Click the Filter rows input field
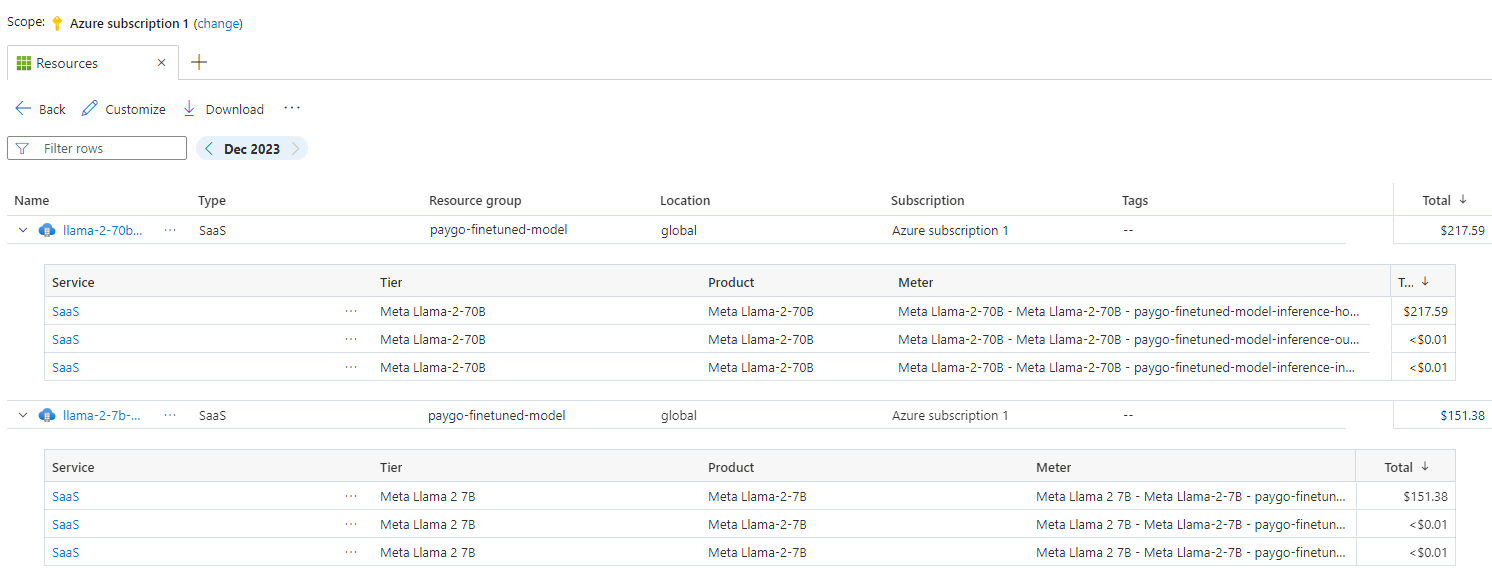 click(x=110, y=149)
